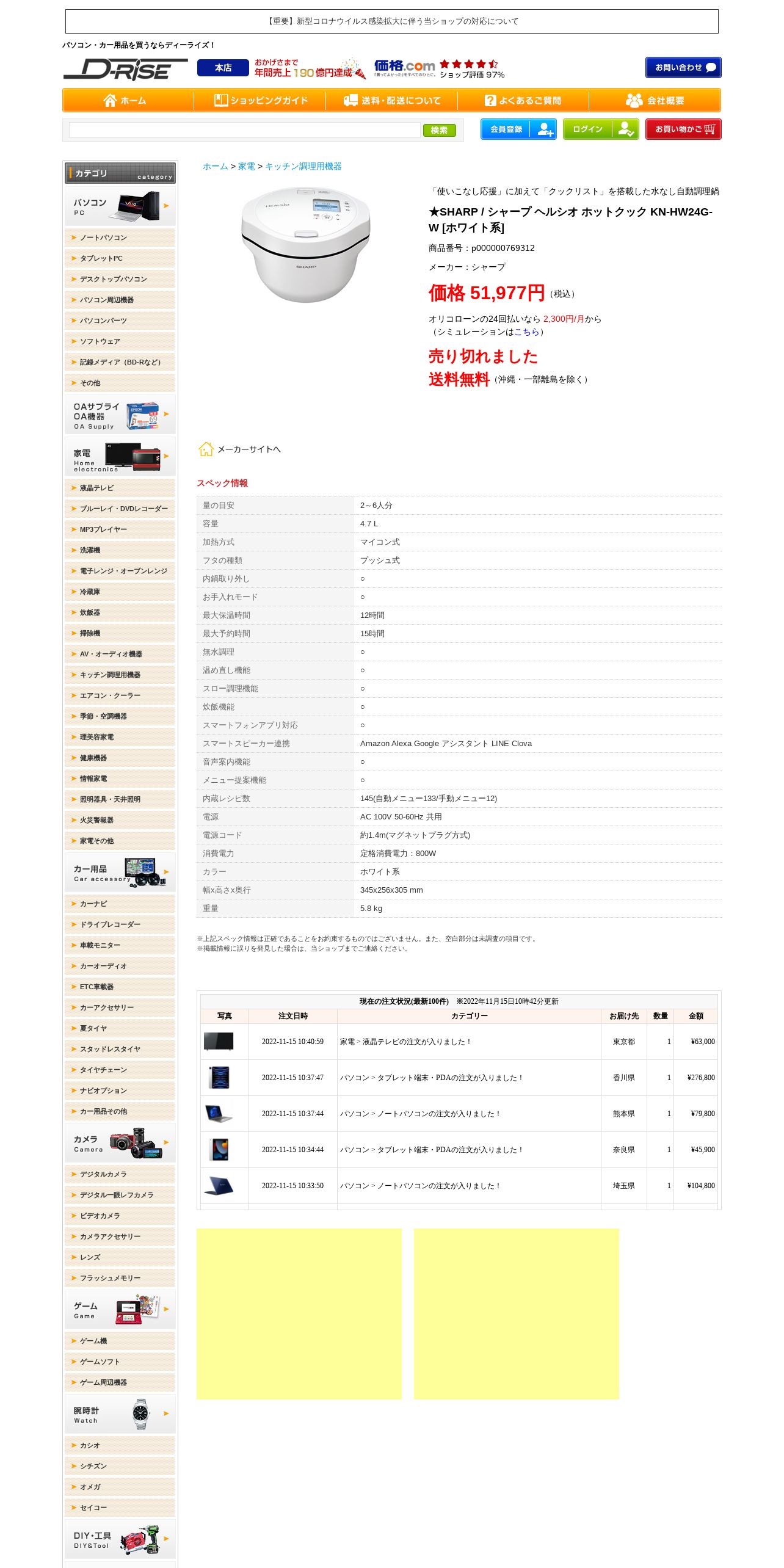Select ドライブレコーダー in the sidebar
Image resolution: width=784 pixels, height=1568 pixels.
click(120, 924)
